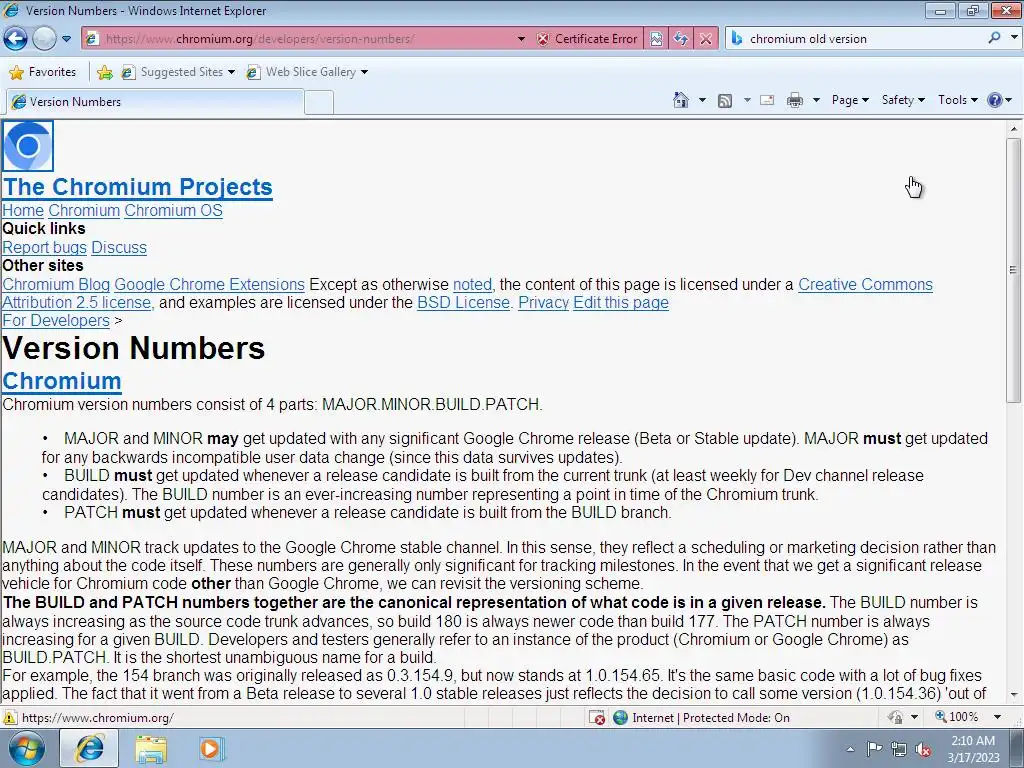Open the BSD License link
Screen dimensions: 1024x768
[463, 302]
